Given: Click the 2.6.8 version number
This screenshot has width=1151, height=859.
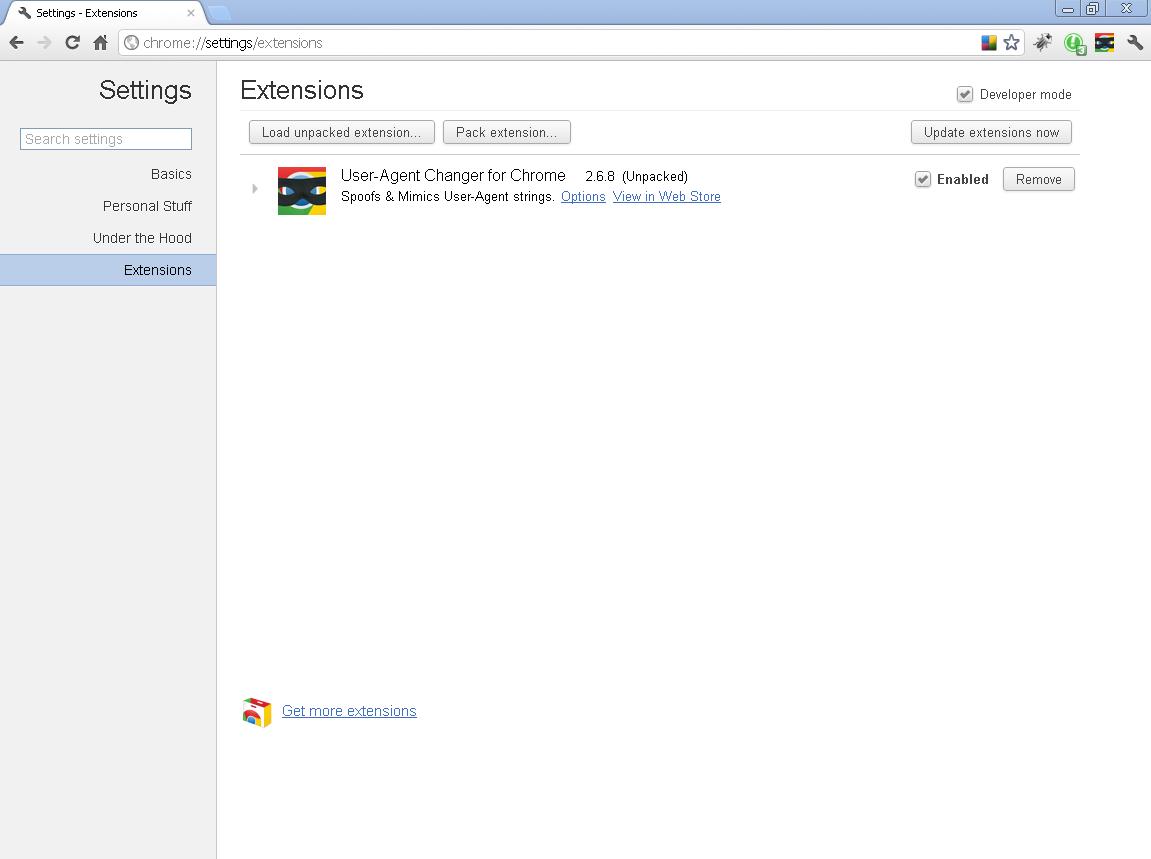Looking at the screenshot, I should 600,176.
